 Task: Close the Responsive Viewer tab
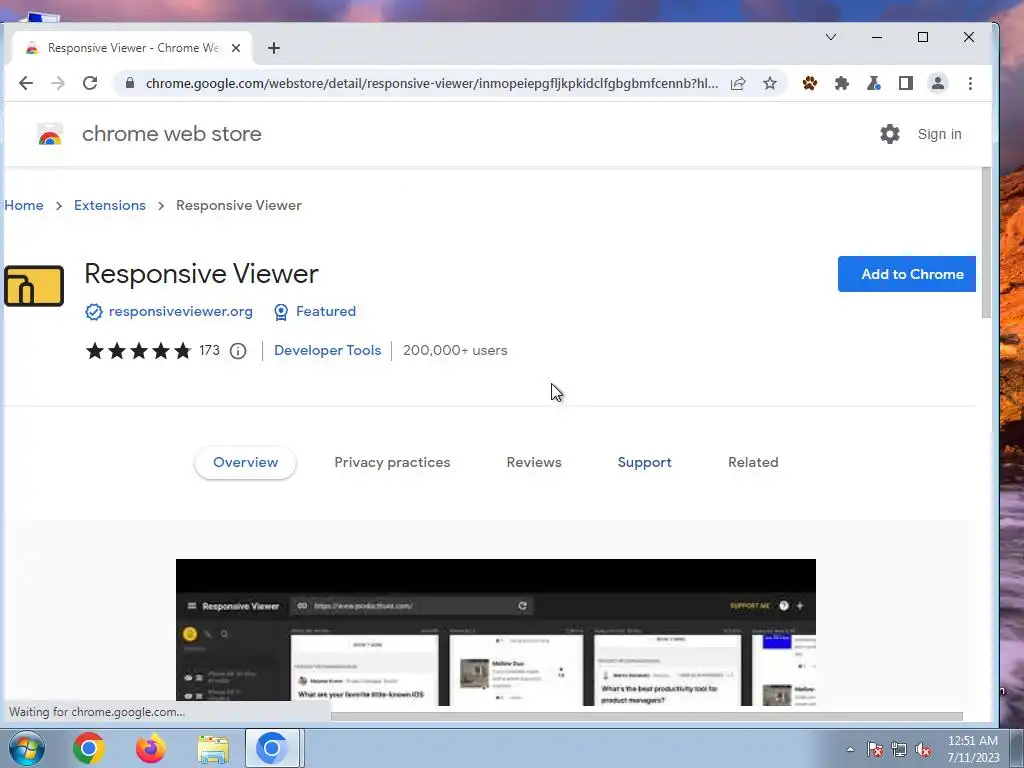point(236,48)
